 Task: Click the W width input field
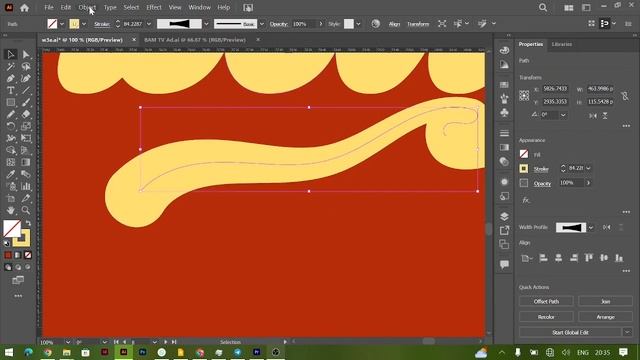click(600, 89)
